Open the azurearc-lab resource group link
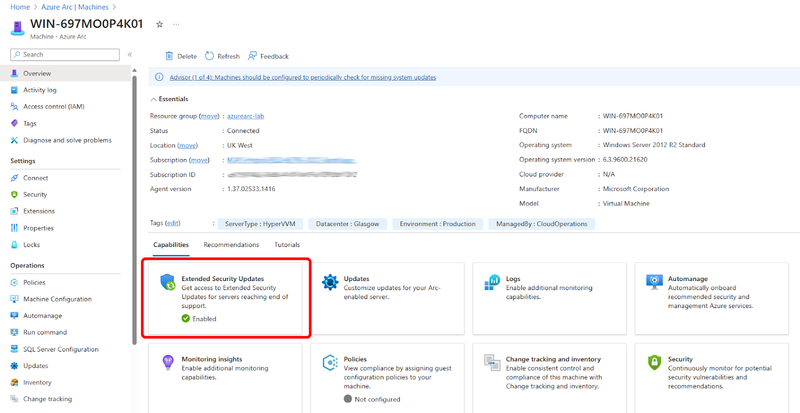 (x=245, y=116)
